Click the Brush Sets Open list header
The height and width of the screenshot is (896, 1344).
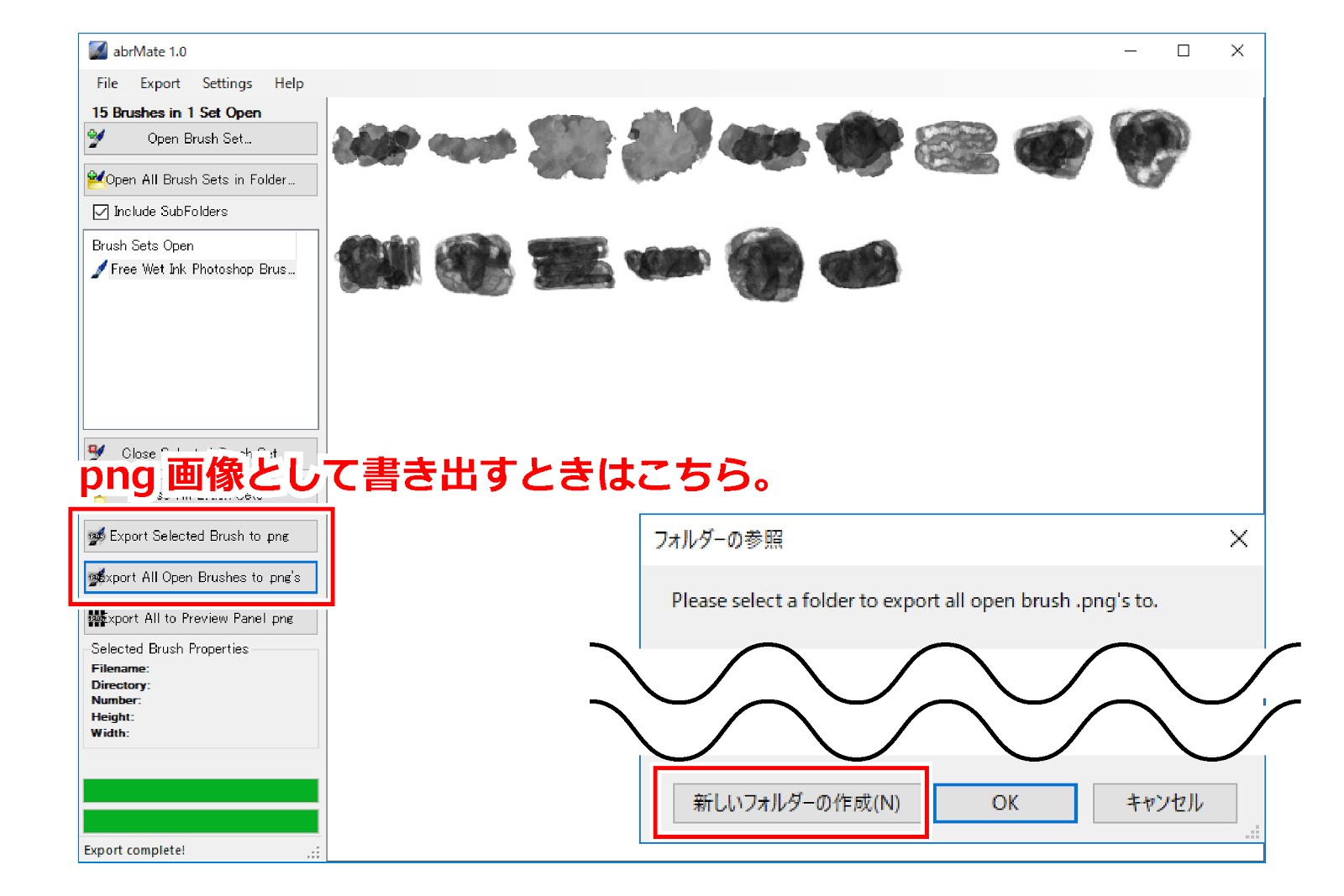point(143,246)
